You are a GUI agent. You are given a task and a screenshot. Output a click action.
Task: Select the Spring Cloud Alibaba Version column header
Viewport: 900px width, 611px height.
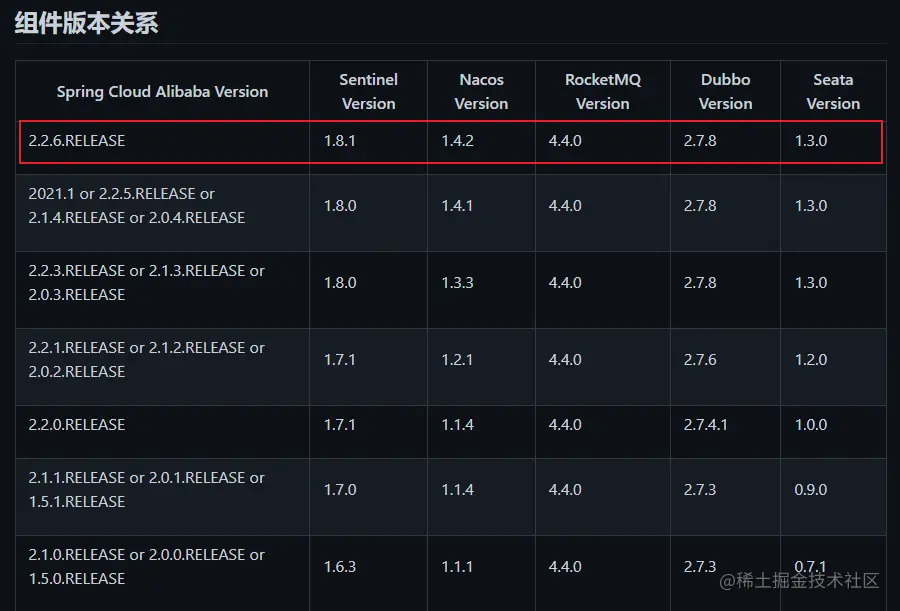click(162, 91)
